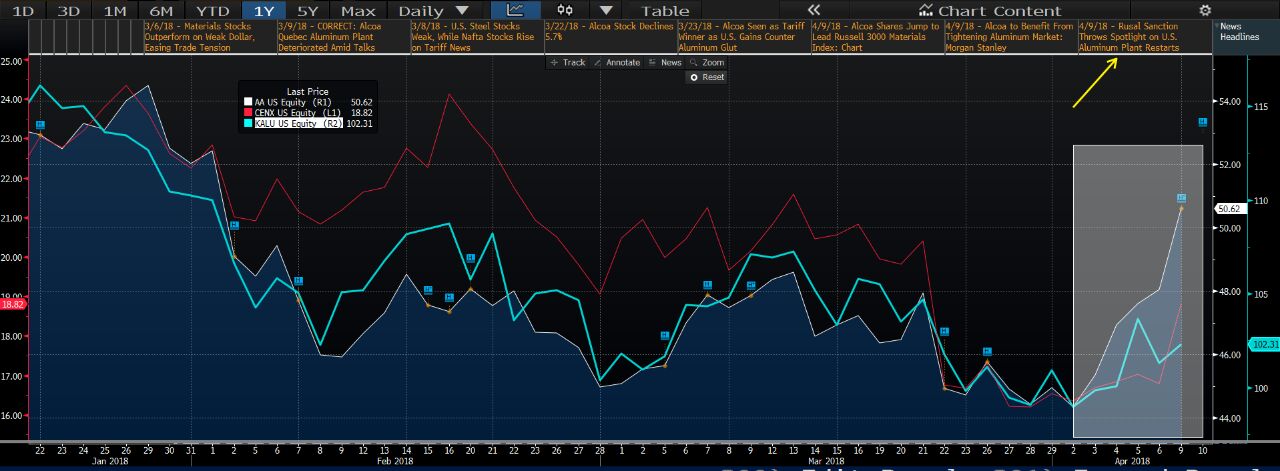Click the news marker icon at Feb 2
The width and height of the screenshot is (1280, 471).
pyautogui.click(x=234, y=225)
